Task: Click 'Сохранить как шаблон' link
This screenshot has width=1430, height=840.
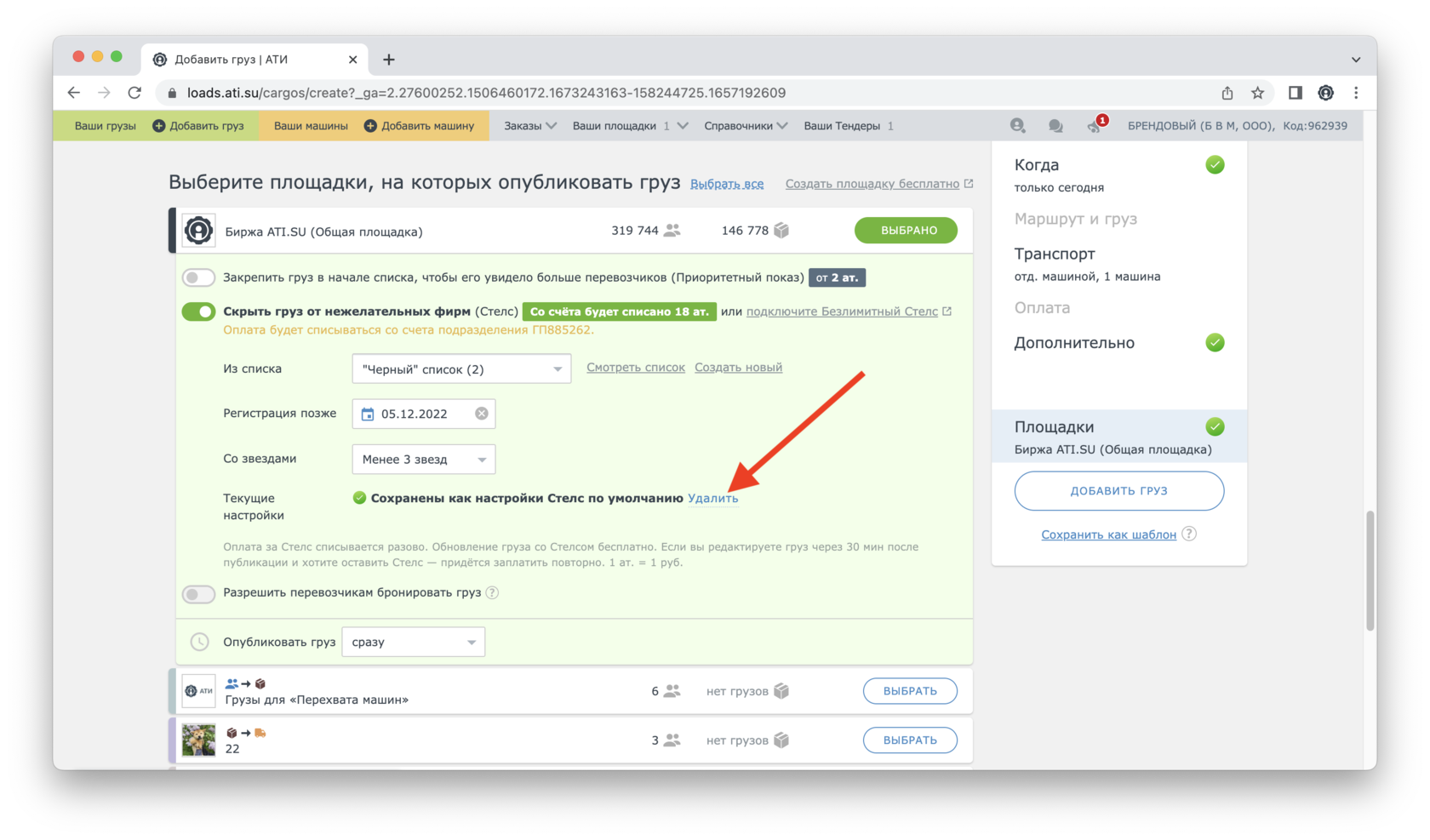Action: point(1108,534)
